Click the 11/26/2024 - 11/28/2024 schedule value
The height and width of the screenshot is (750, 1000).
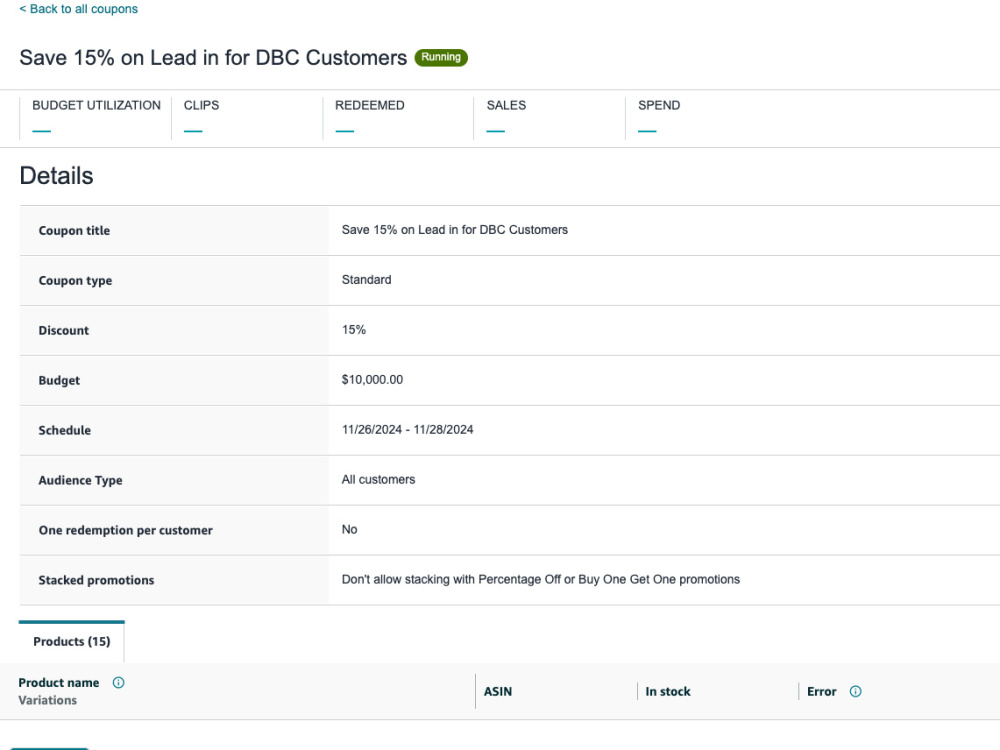click(408, 429)
